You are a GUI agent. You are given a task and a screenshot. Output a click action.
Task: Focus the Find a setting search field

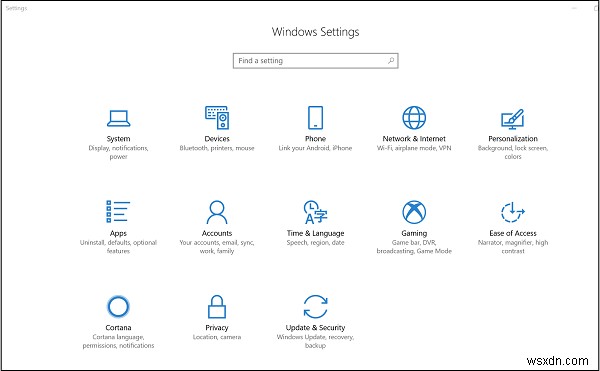(315, 61)
